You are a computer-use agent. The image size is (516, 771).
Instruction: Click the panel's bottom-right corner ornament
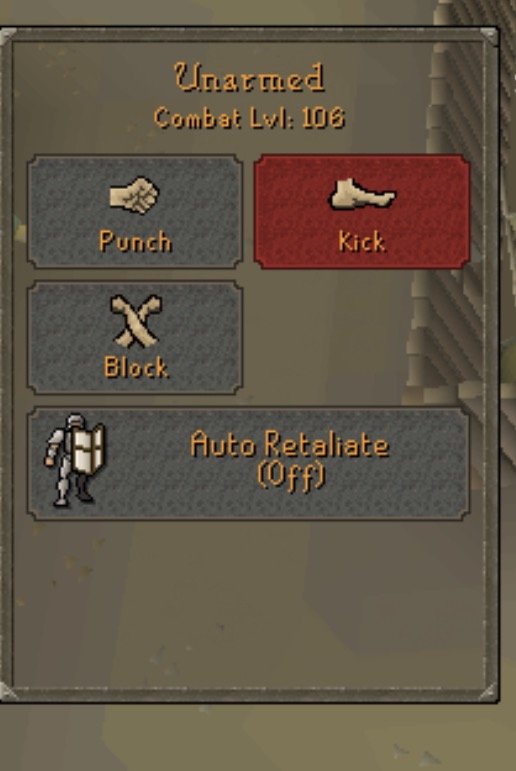click(488, 692)
